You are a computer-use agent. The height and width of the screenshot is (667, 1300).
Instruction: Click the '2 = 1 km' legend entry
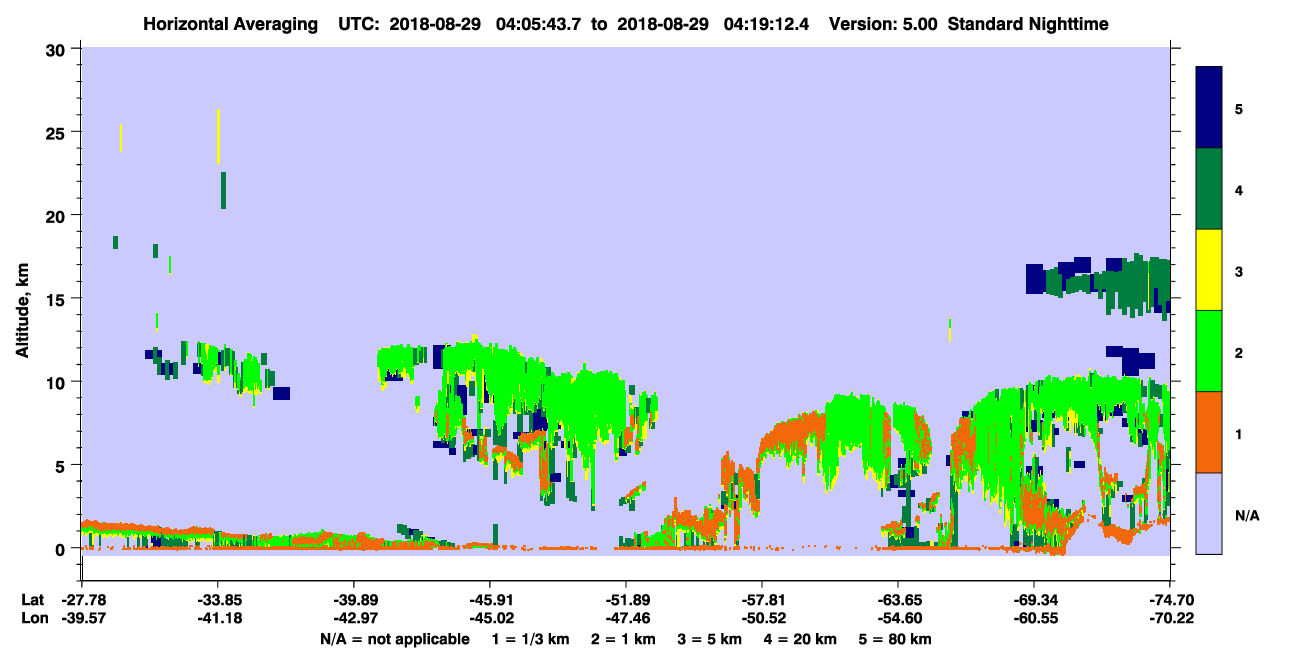coord(622,638)
